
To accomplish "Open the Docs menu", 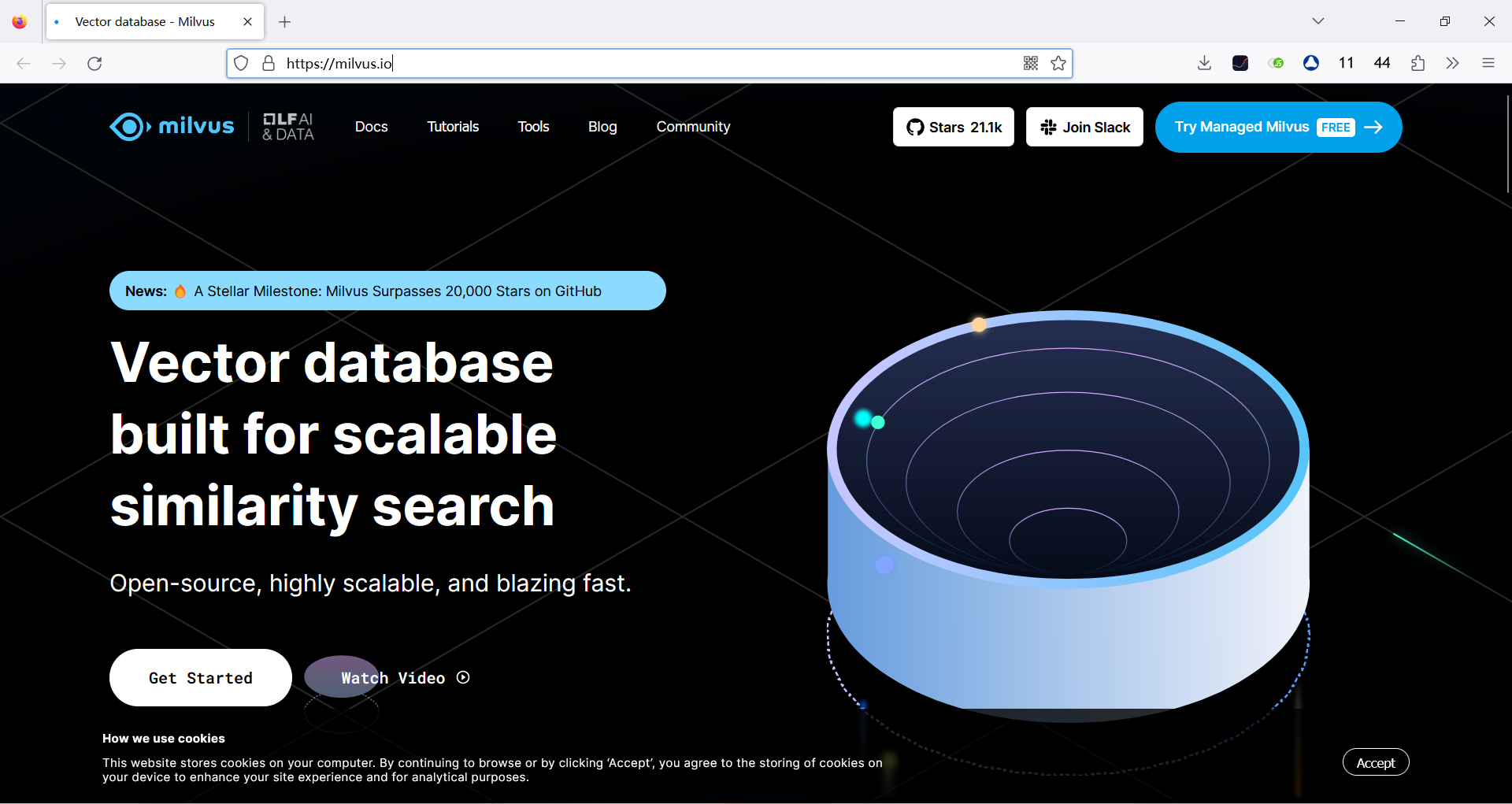I will pos(372,127).
